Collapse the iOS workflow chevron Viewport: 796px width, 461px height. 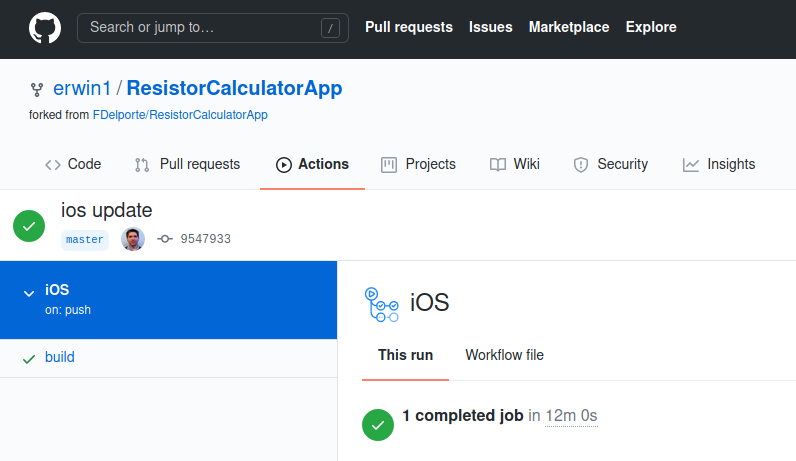[x=29, y=293]
